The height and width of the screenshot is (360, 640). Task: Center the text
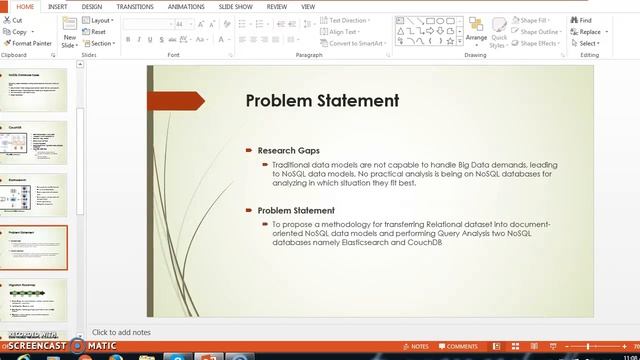(253, 40)
